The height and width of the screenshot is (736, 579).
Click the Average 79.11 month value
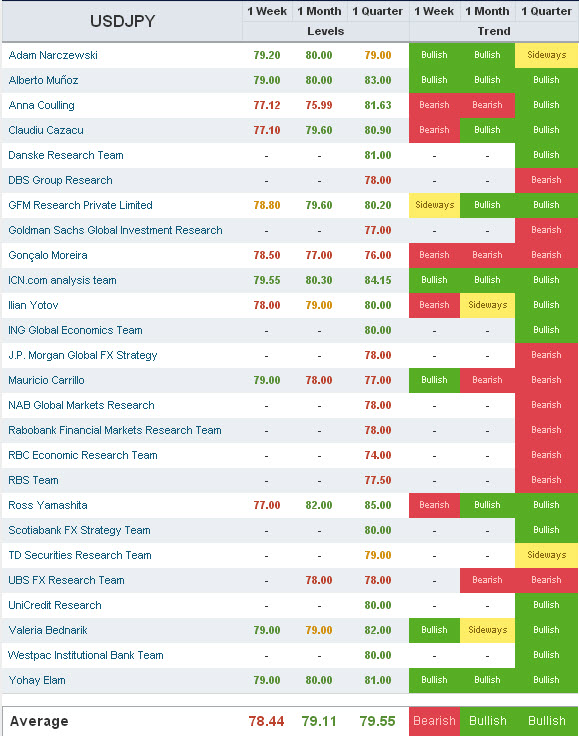[x=319, y=721]
